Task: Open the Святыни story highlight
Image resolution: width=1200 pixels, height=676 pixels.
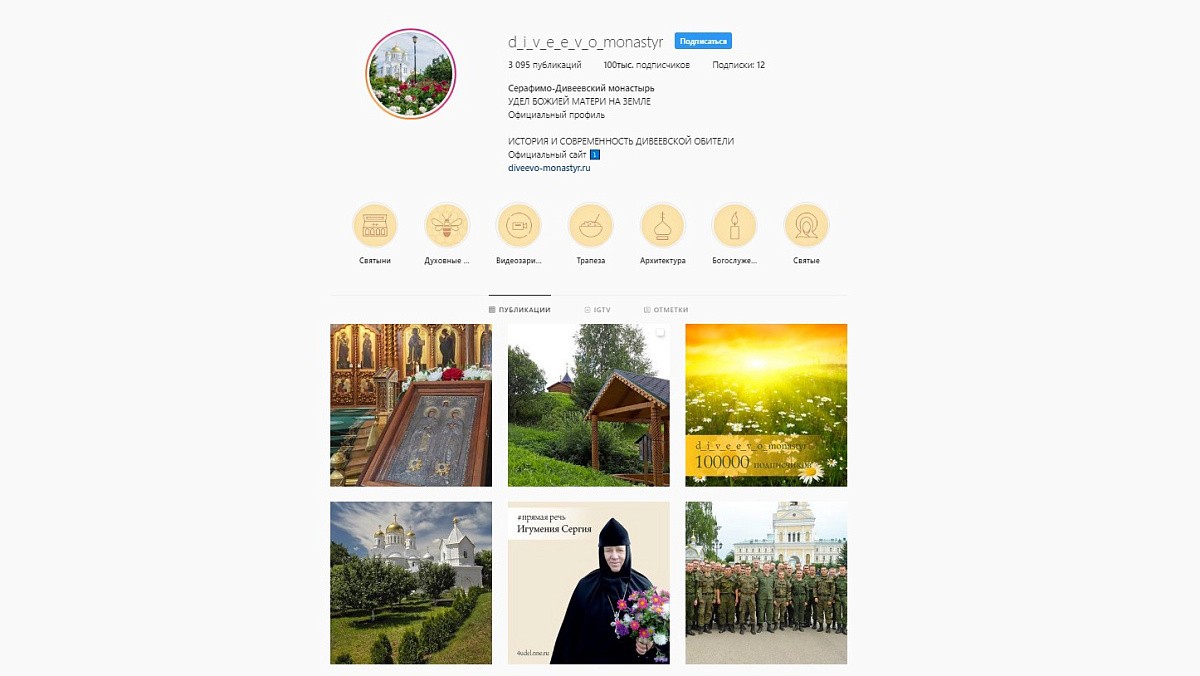Action: pos(375,226)
